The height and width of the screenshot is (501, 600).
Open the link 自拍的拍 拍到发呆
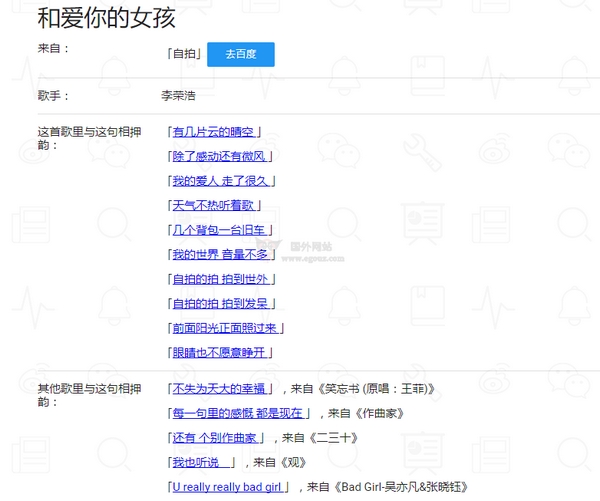[221, 304]
